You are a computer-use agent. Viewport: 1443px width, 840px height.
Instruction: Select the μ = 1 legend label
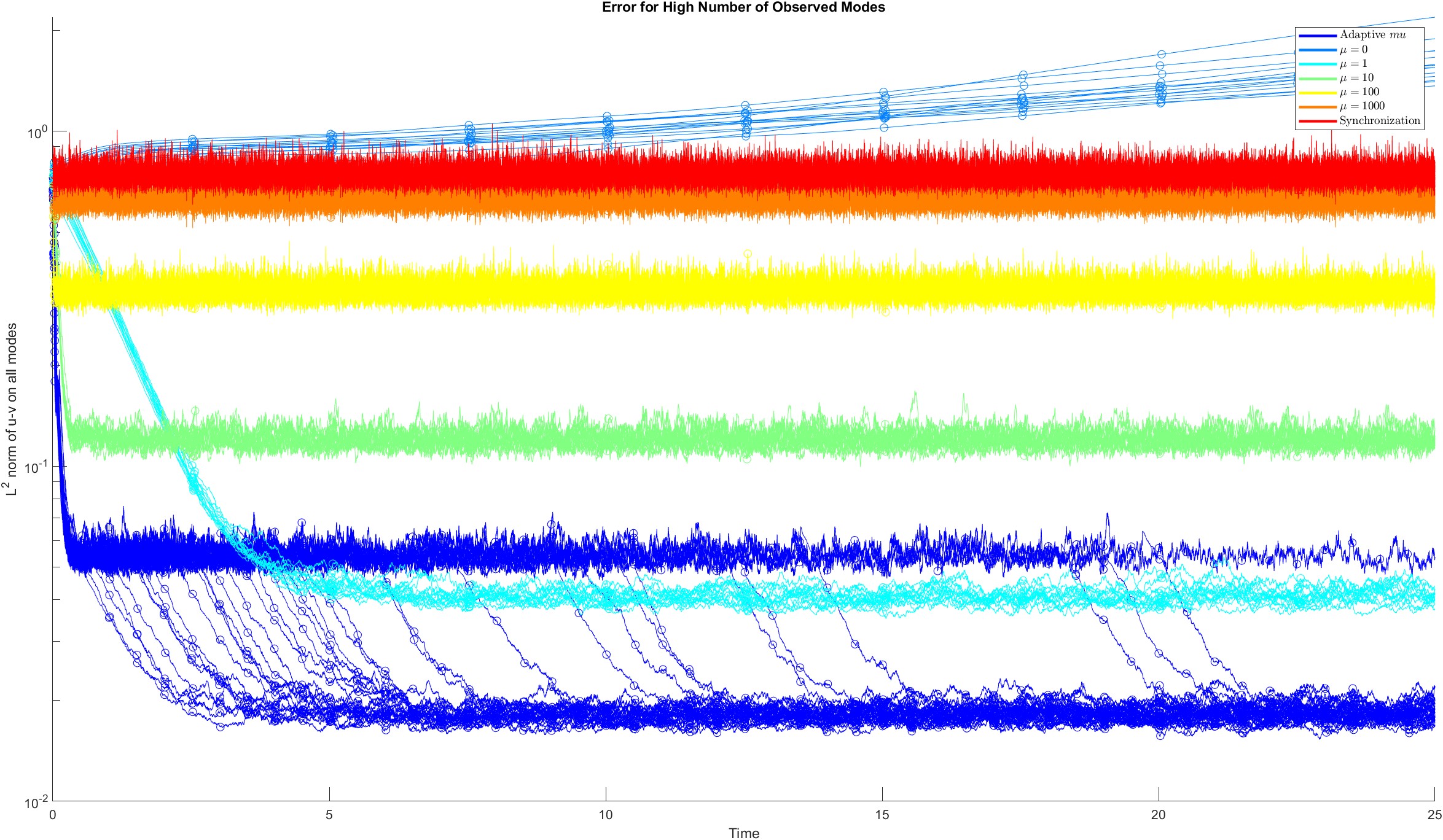point(1353,64)
